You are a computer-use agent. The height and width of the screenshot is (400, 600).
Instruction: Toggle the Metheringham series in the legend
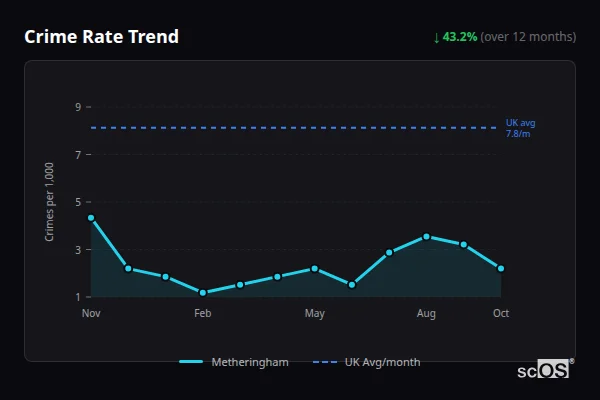click(234, 362)
